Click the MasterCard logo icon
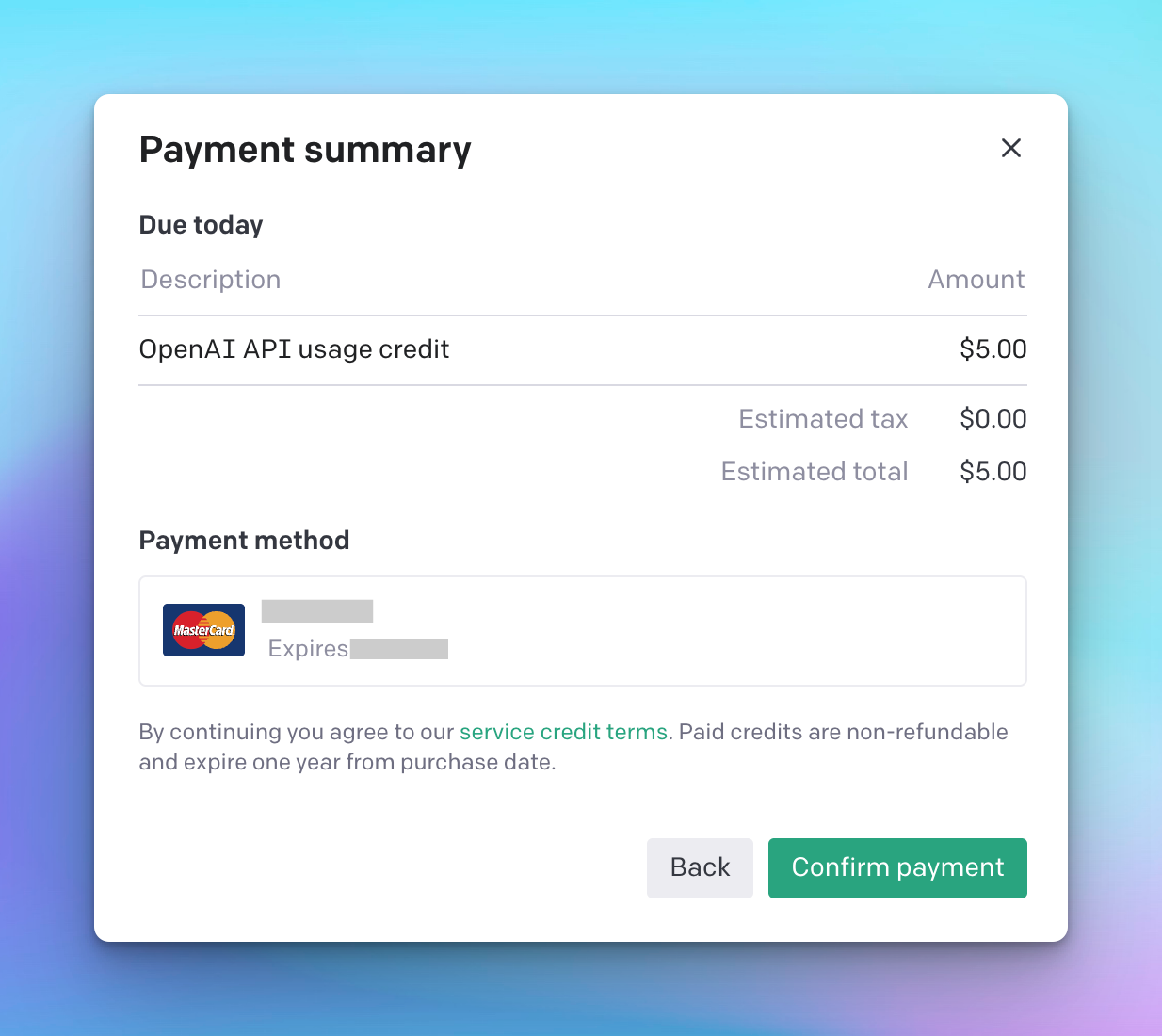The image size is (1162, 1036). pyautogui.click(x=203, y=630)
